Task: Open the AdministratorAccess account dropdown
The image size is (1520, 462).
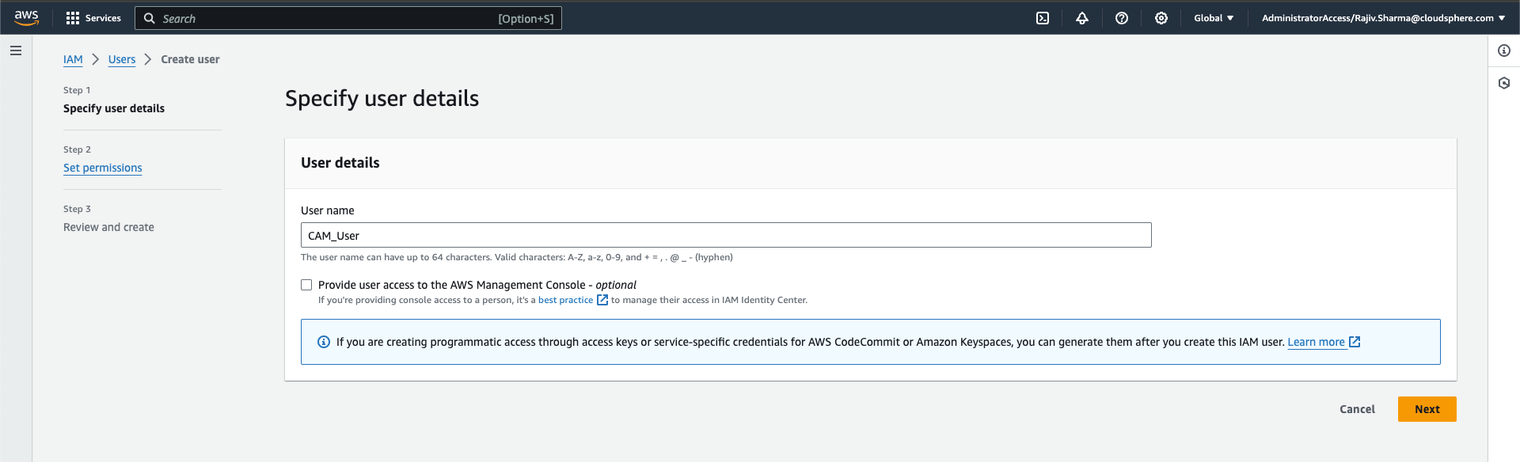Action: (x=1384, y=18)
